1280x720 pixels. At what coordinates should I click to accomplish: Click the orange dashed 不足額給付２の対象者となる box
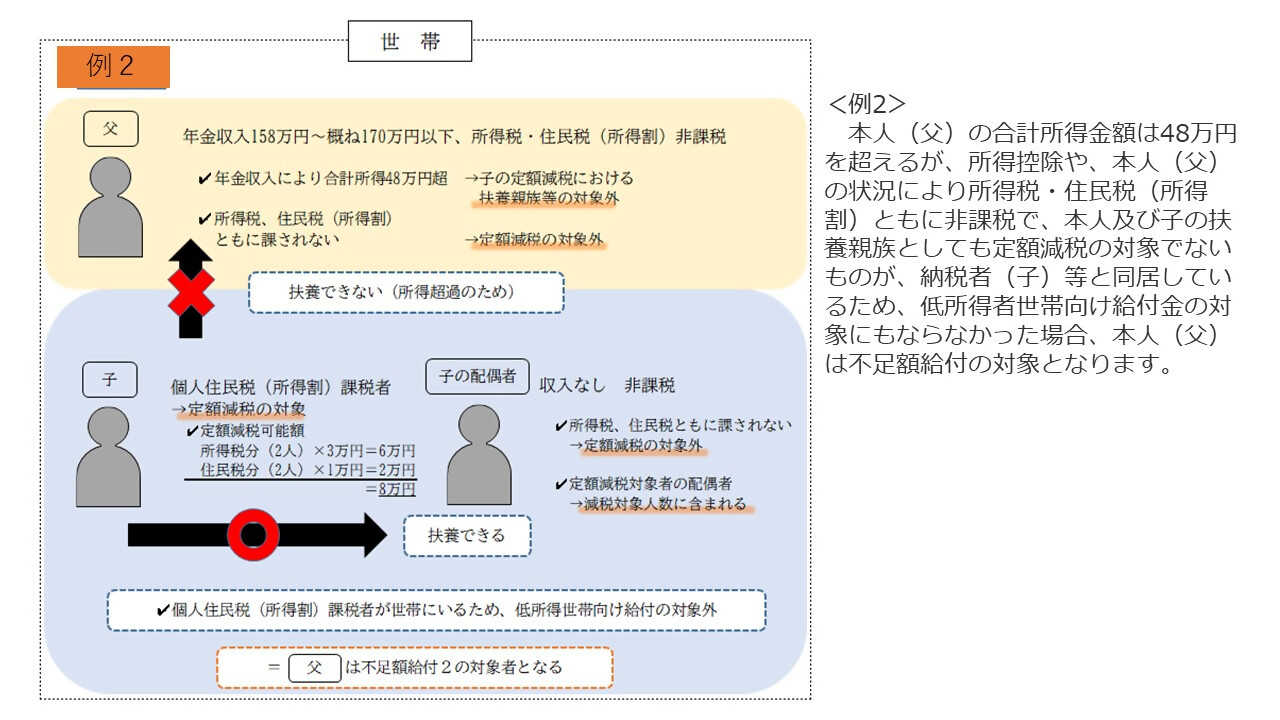click(414, 667)
